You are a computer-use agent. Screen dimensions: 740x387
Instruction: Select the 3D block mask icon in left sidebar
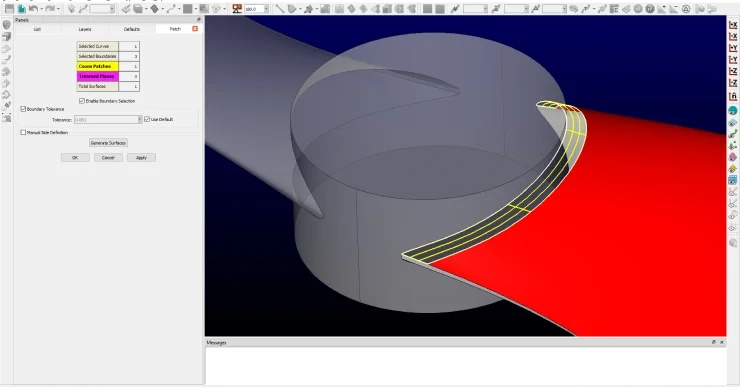[7, 36]
